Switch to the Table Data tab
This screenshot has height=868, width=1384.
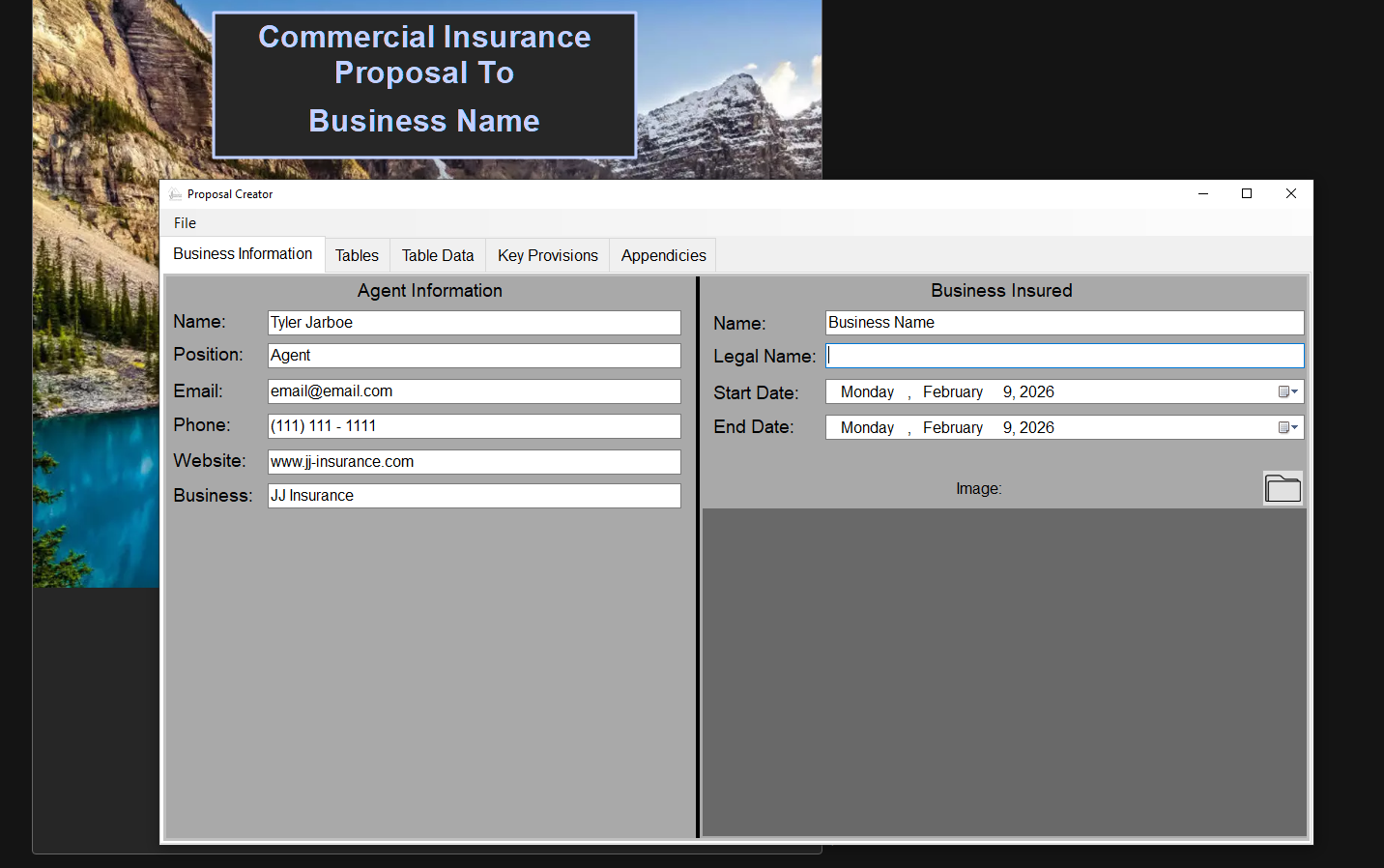(x=438, y=256)
